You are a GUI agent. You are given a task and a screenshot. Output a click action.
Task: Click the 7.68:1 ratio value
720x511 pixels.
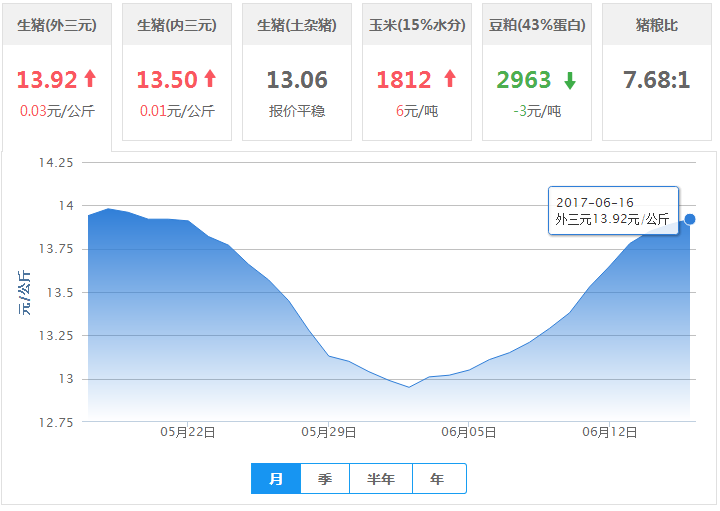pos(657,80)
